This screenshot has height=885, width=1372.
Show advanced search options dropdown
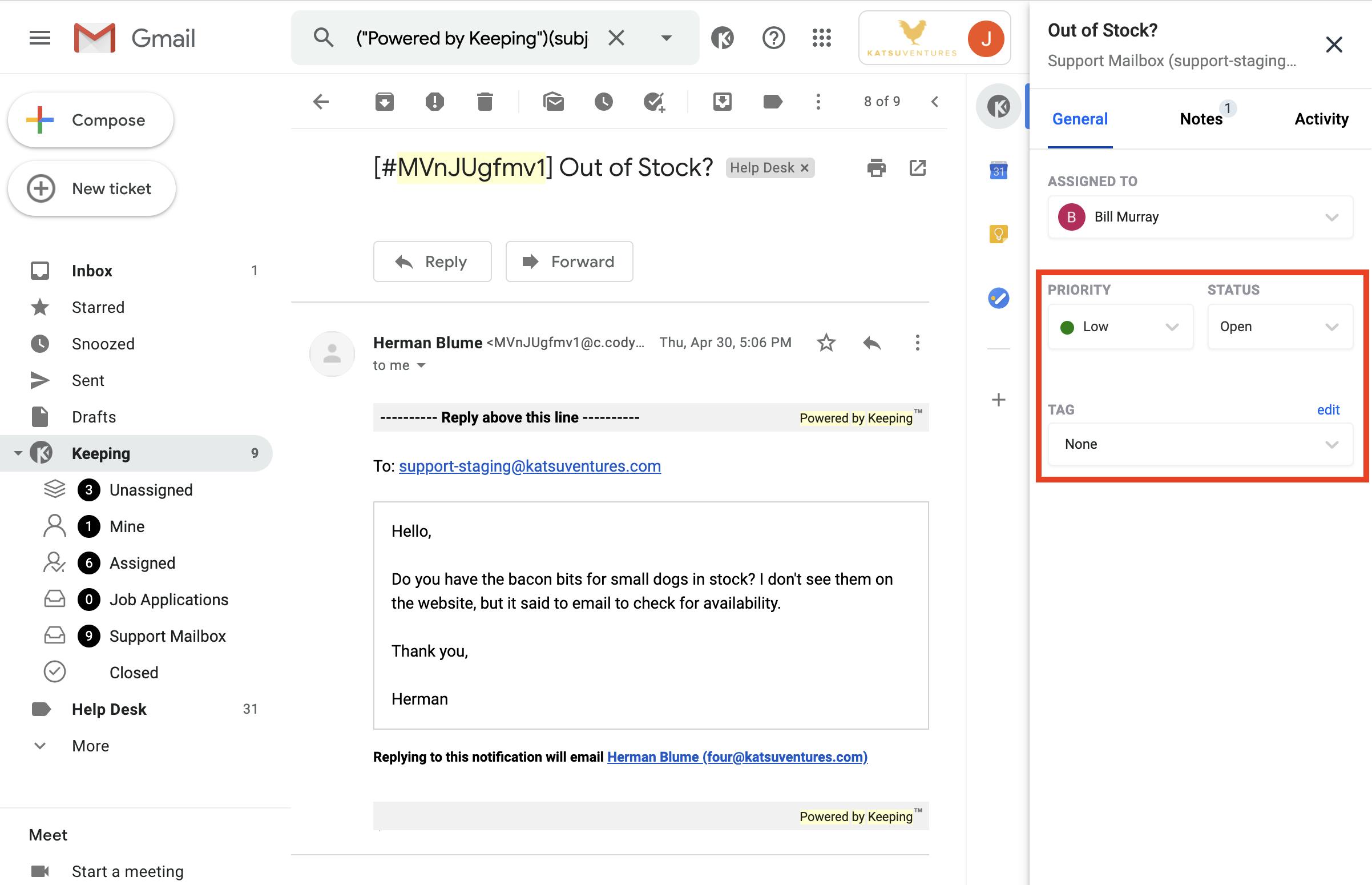tap(666, 38)
